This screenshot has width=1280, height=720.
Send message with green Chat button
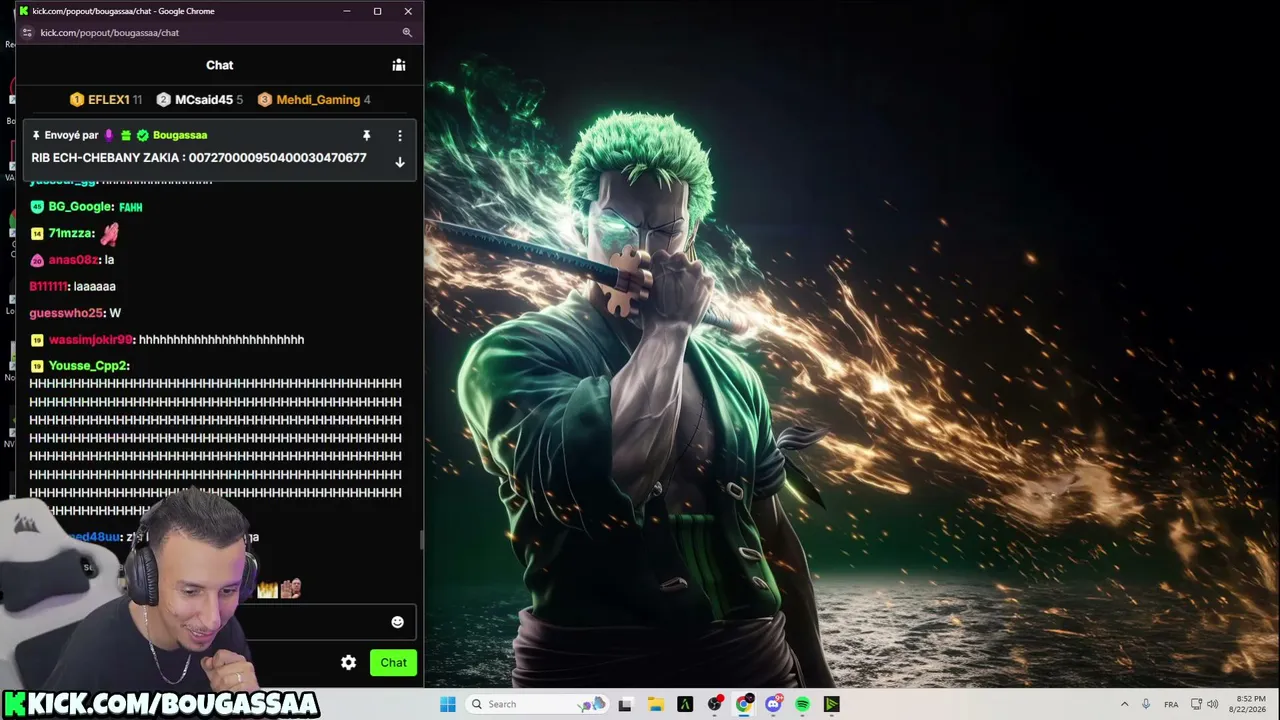pos(393,662)
